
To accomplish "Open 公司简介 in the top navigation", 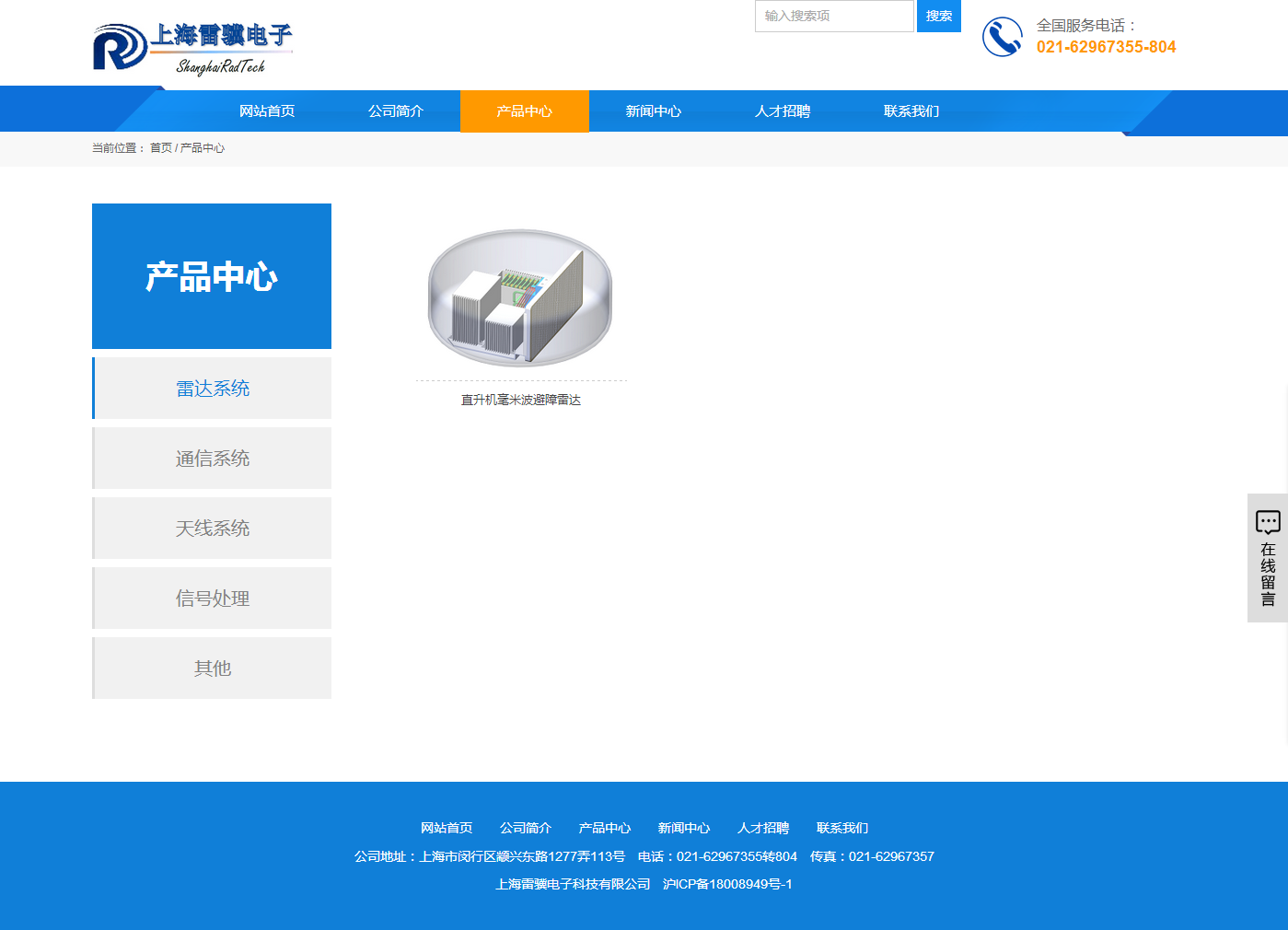I will pyautogui.click(x=396, y=111).
